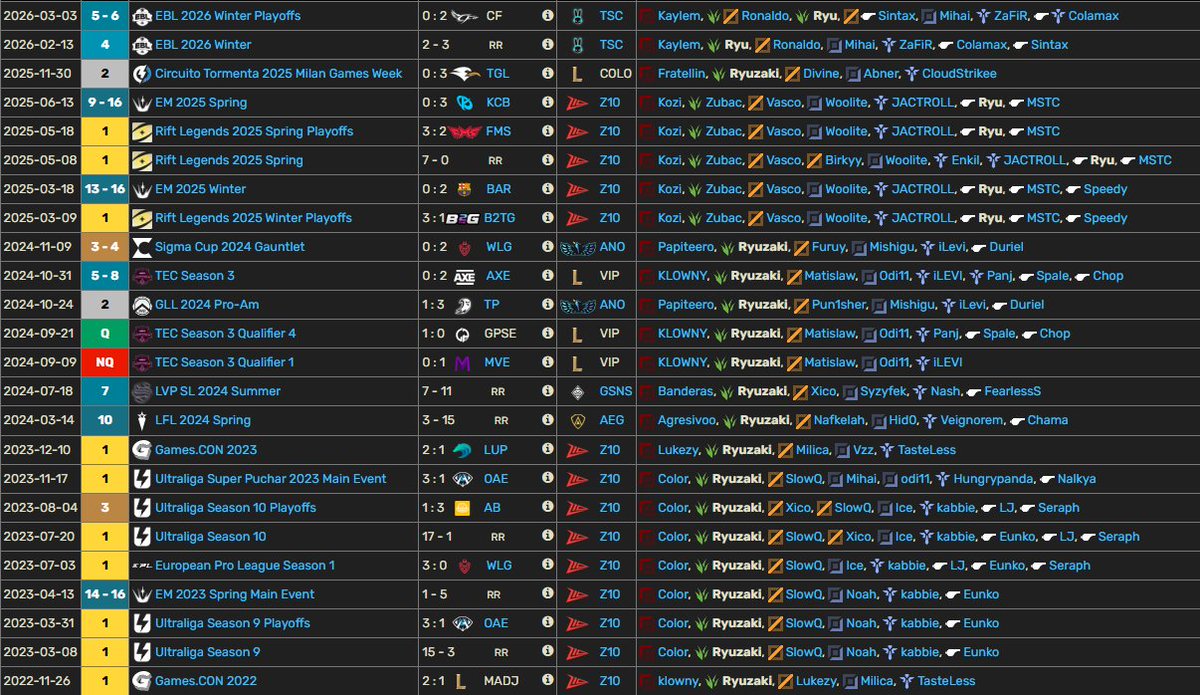Viewport: 1200px width, 695px height.
Task: Click the AB yellow team logo
Action: [x=464, y=508]
